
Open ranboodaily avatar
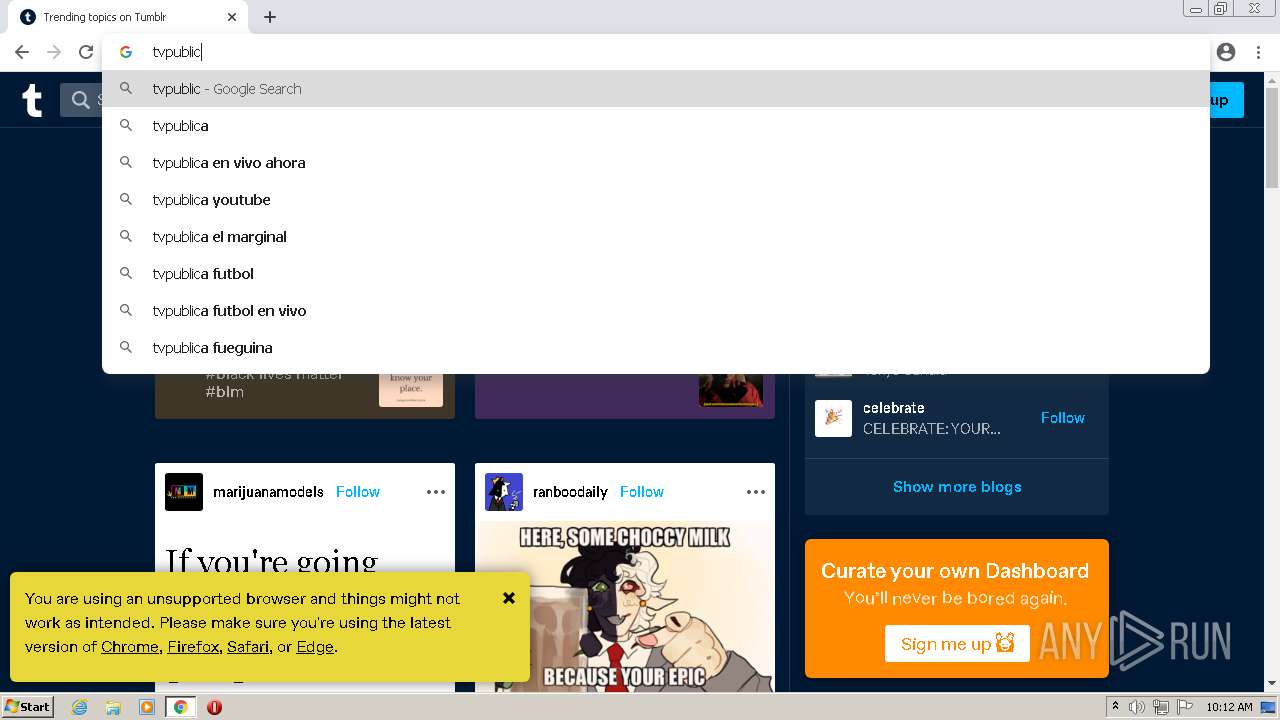pyautogui.click(x=504, y=492)
